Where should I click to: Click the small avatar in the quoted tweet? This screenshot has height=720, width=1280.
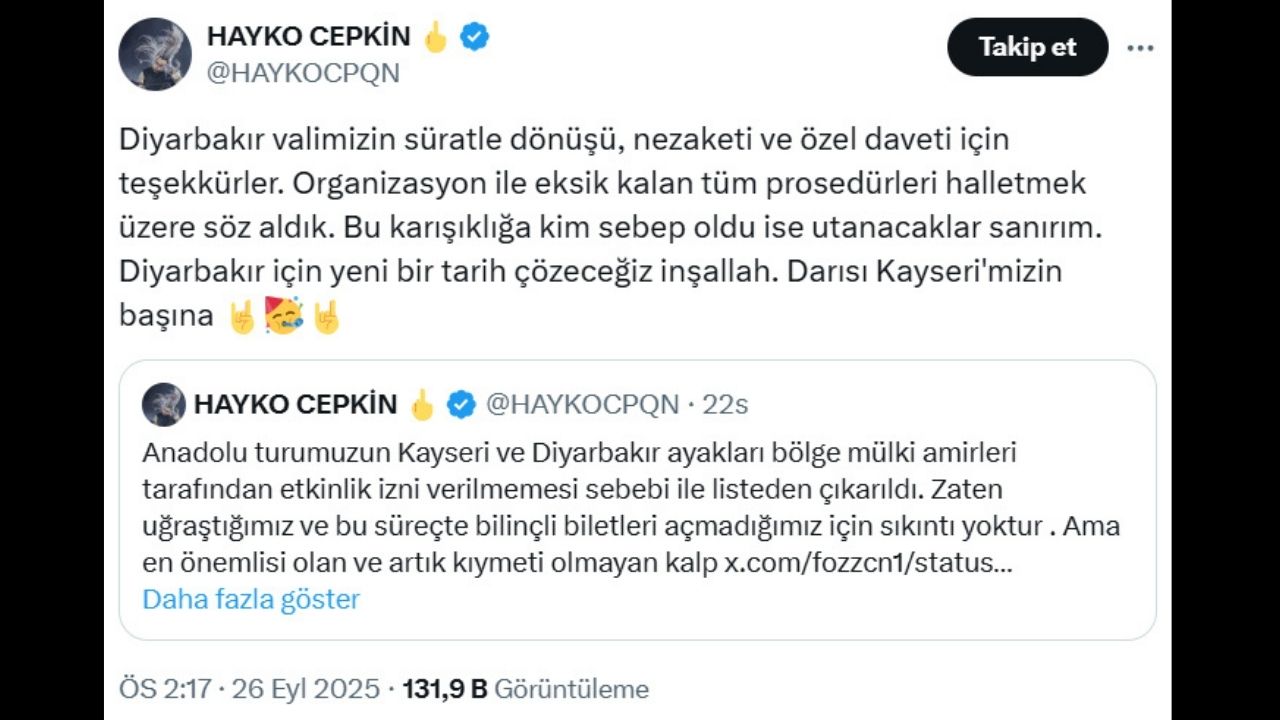164,404
